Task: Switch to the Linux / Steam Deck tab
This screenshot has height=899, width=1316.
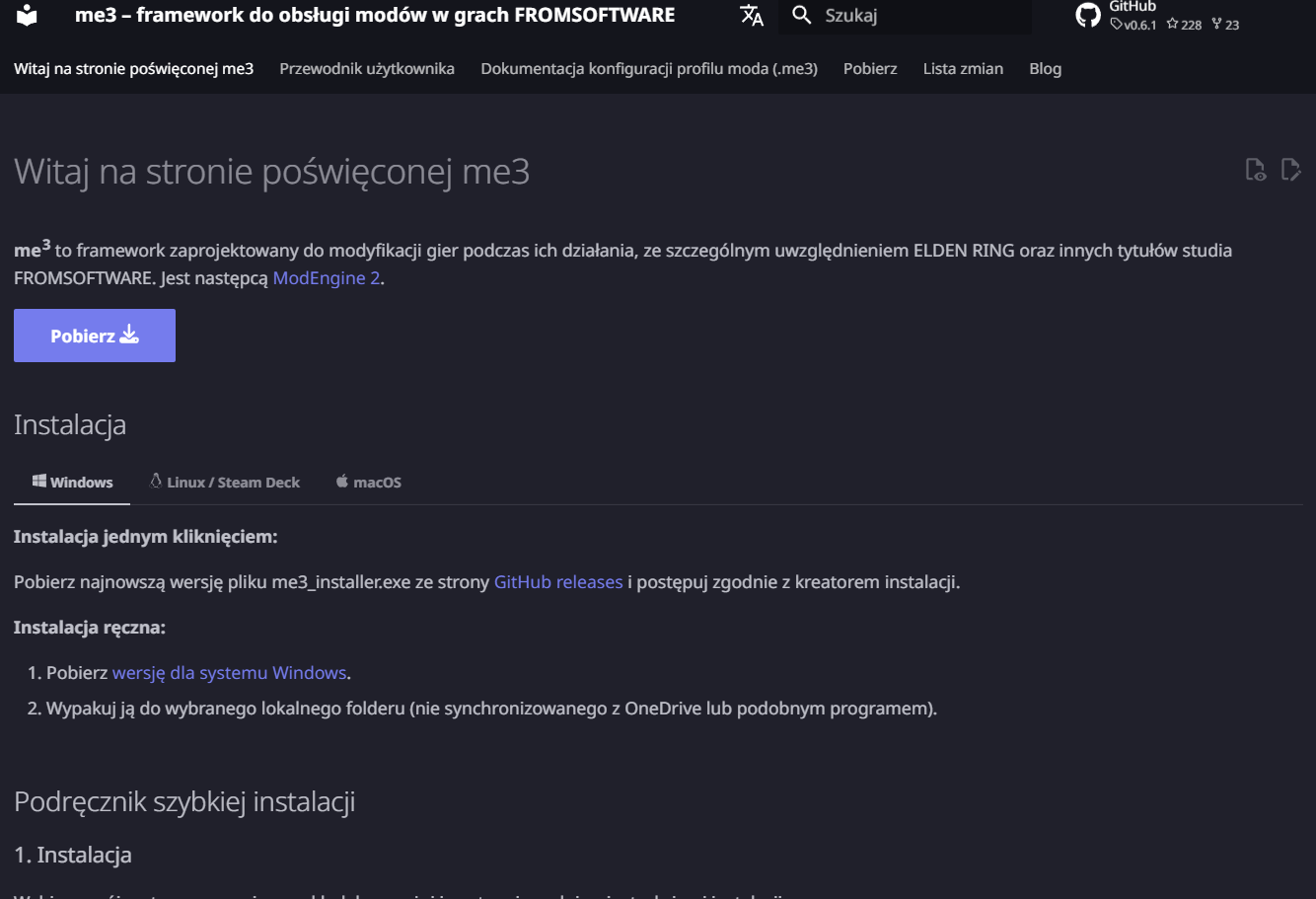Action: (x=224, y=482)
